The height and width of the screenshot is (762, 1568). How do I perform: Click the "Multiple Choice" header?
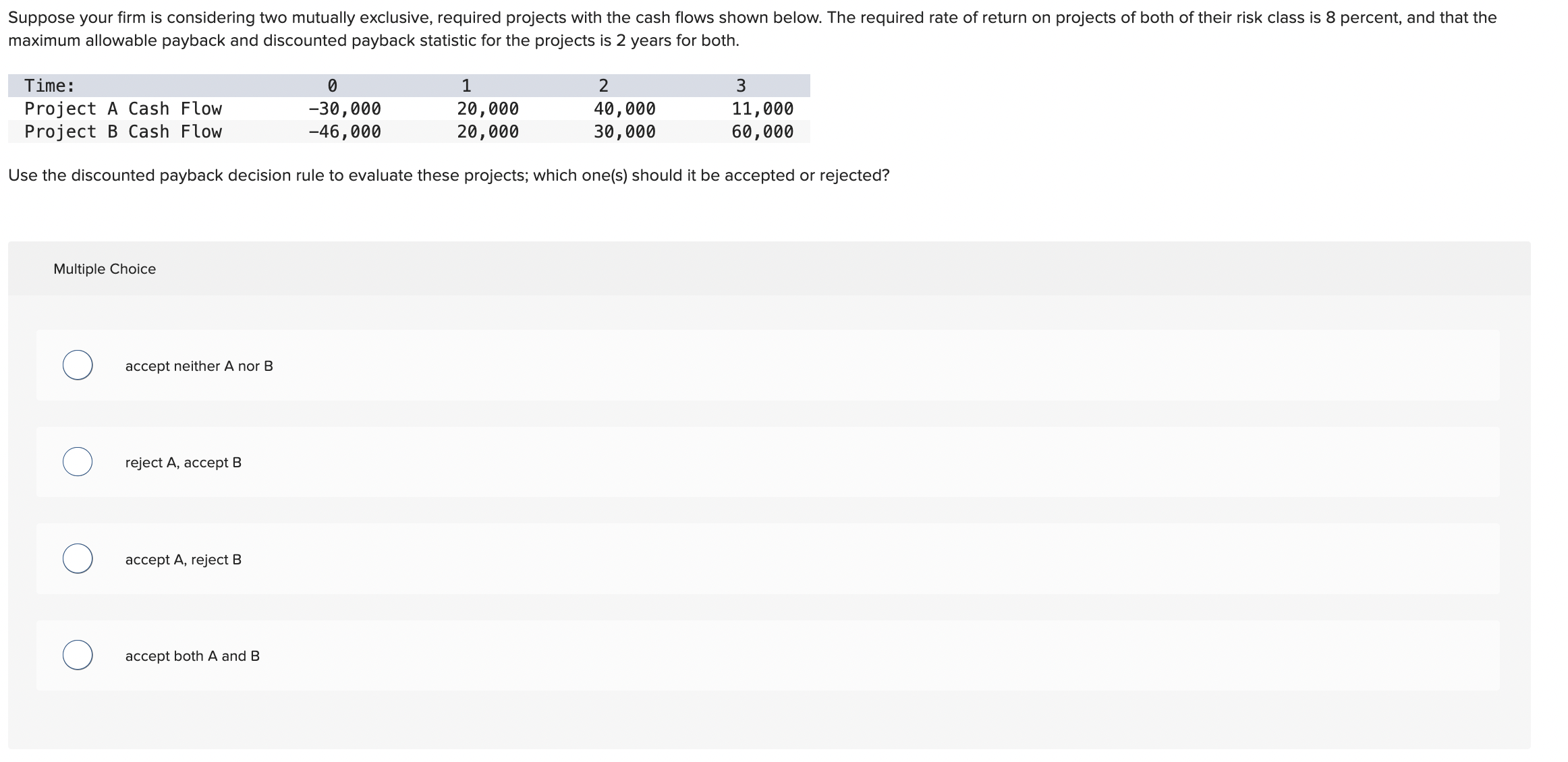(104, 268)
